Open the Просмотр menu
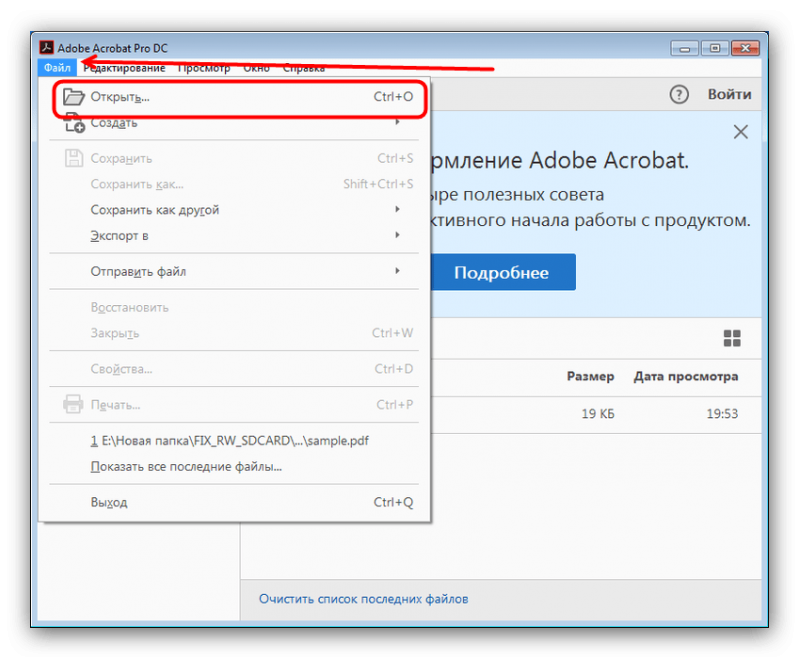Image resolution: width=800 pixels, height=659 pixels. pos(204,68)
